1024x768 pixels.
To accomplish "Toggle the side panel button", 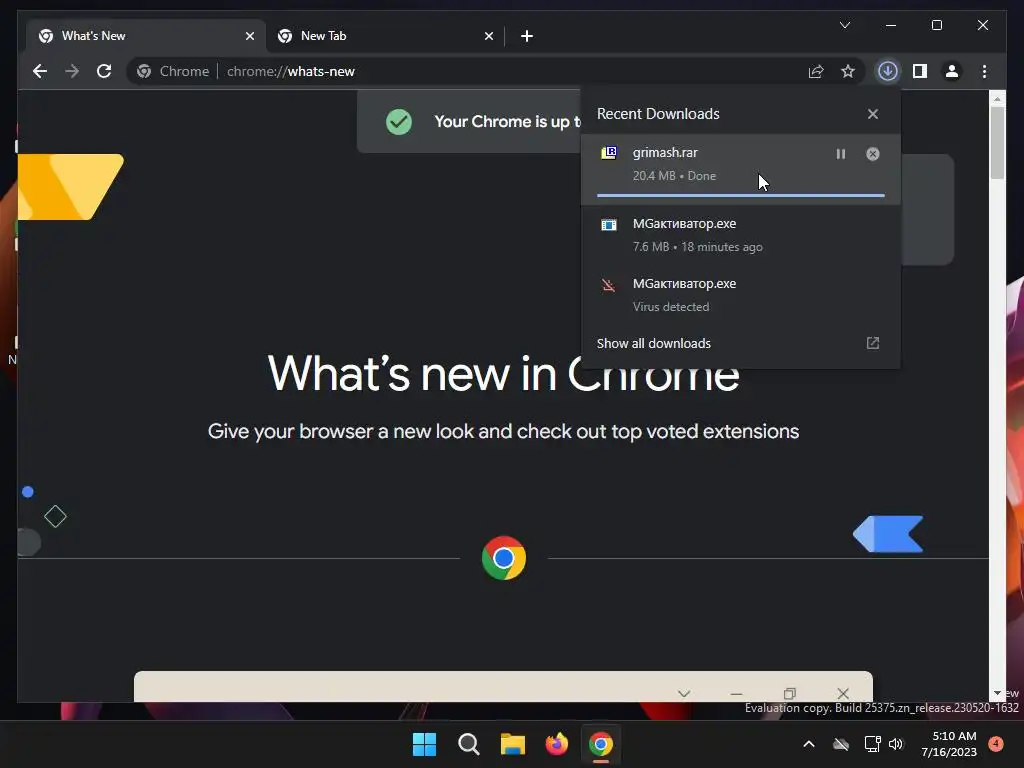I will coord(920,71).
